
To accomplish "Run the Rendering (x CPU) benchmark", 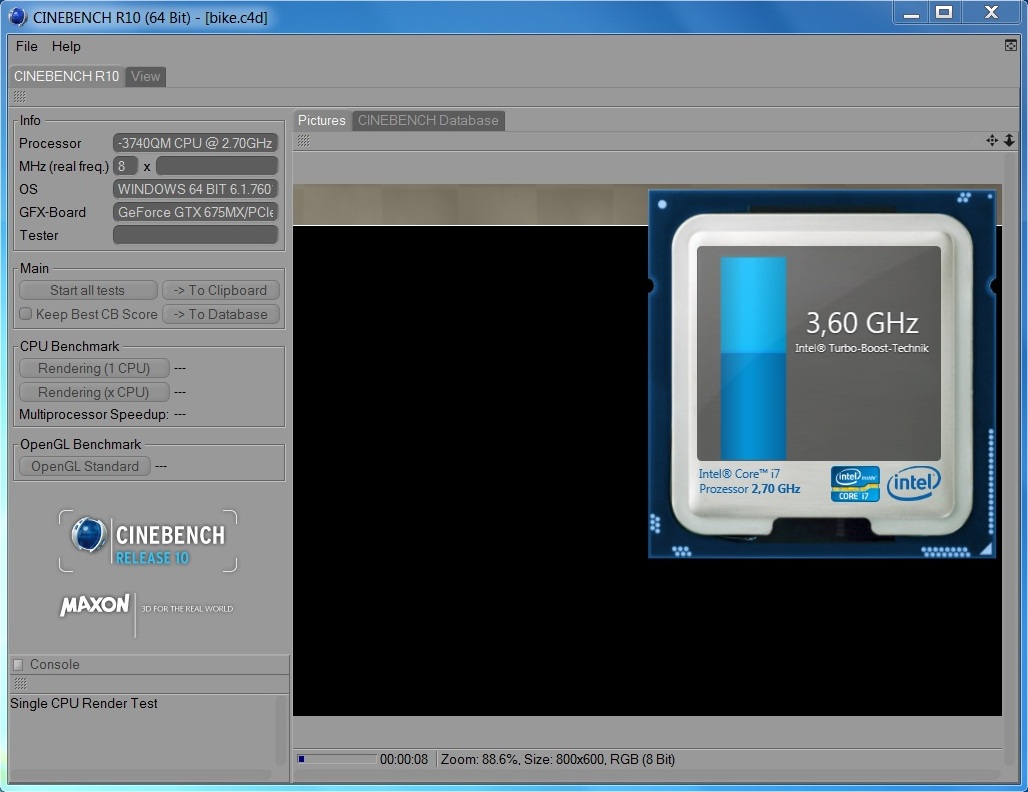I will click(94, 392).
